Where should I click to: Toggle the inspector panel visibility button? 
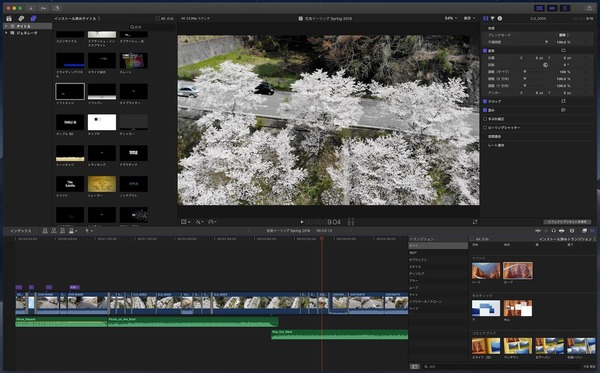(x=565, y=8)
